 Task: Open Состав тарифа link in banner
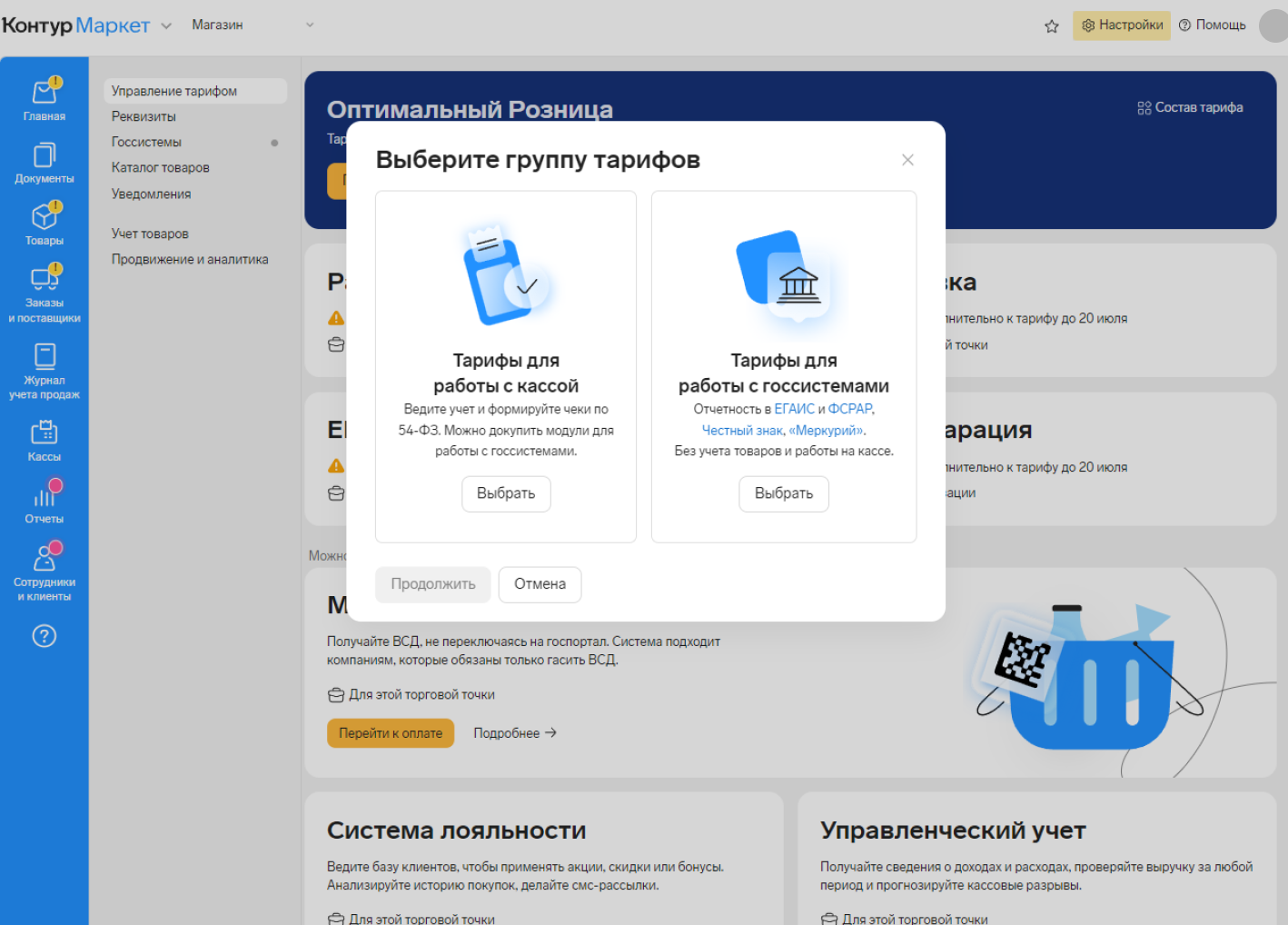(x=1190, y=107)
